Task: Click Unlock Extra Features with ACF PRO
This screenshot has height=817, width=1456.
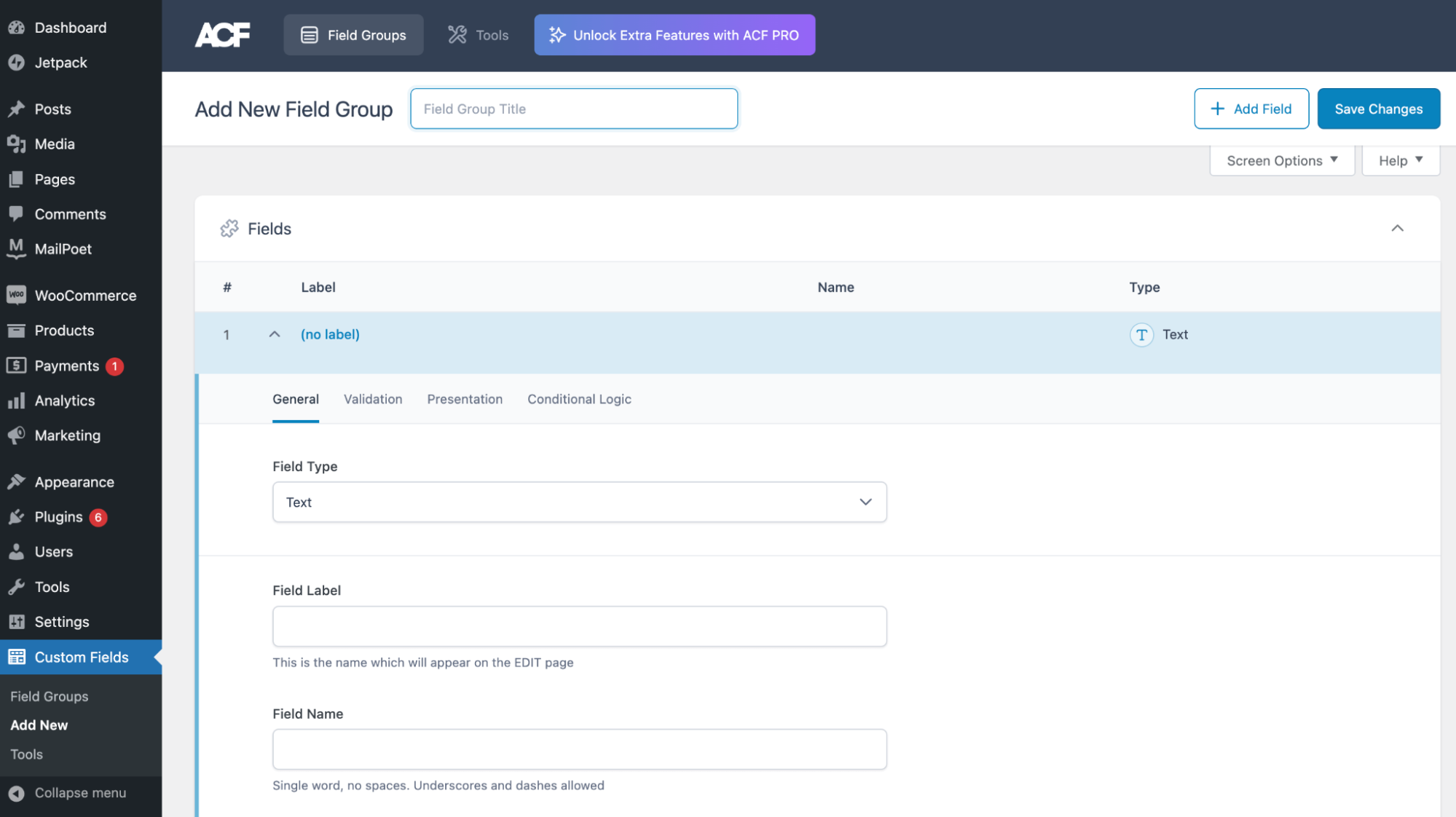Action: point(675,34)
